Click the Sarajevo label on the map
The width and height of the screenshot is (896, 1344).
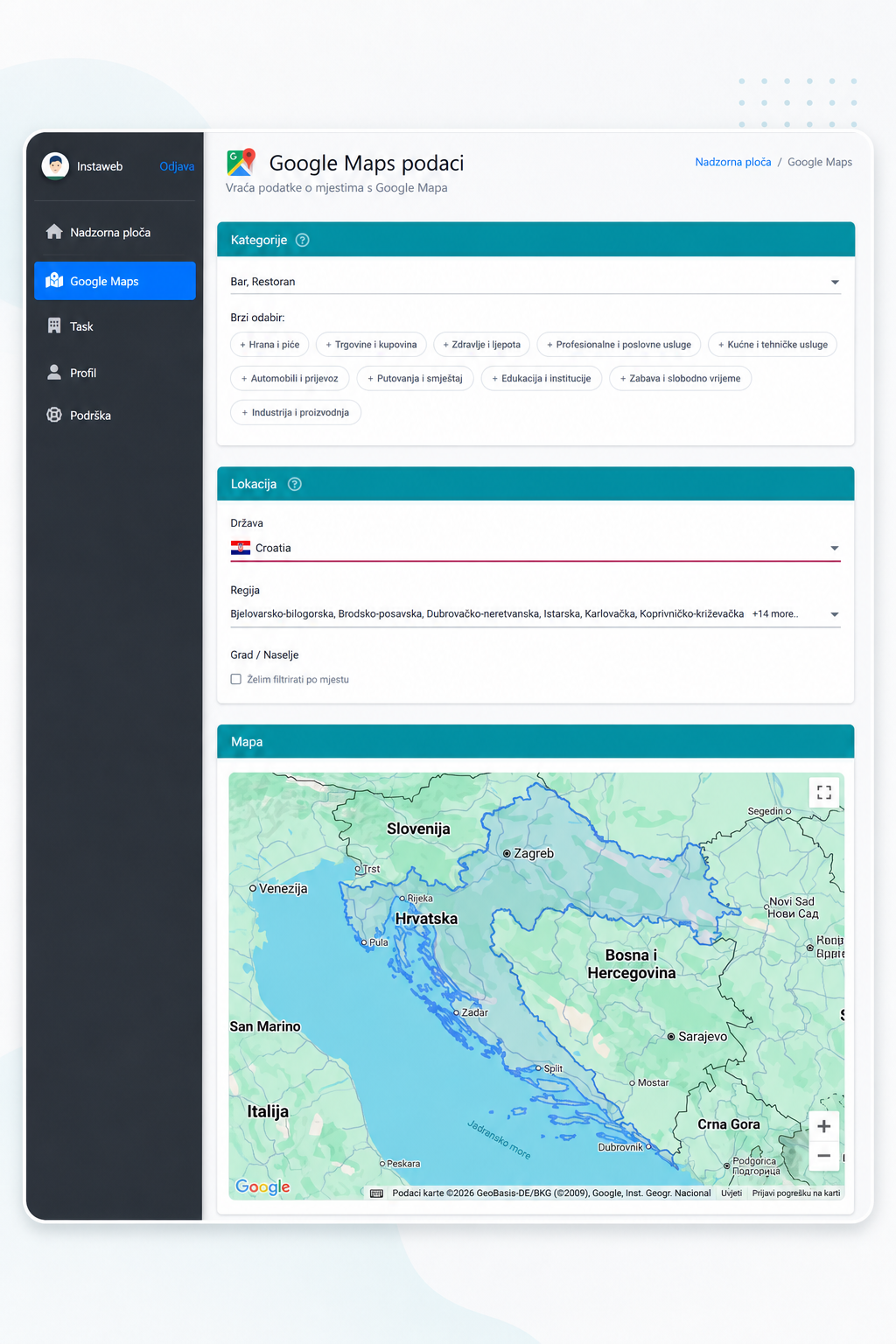(703, 1036)
